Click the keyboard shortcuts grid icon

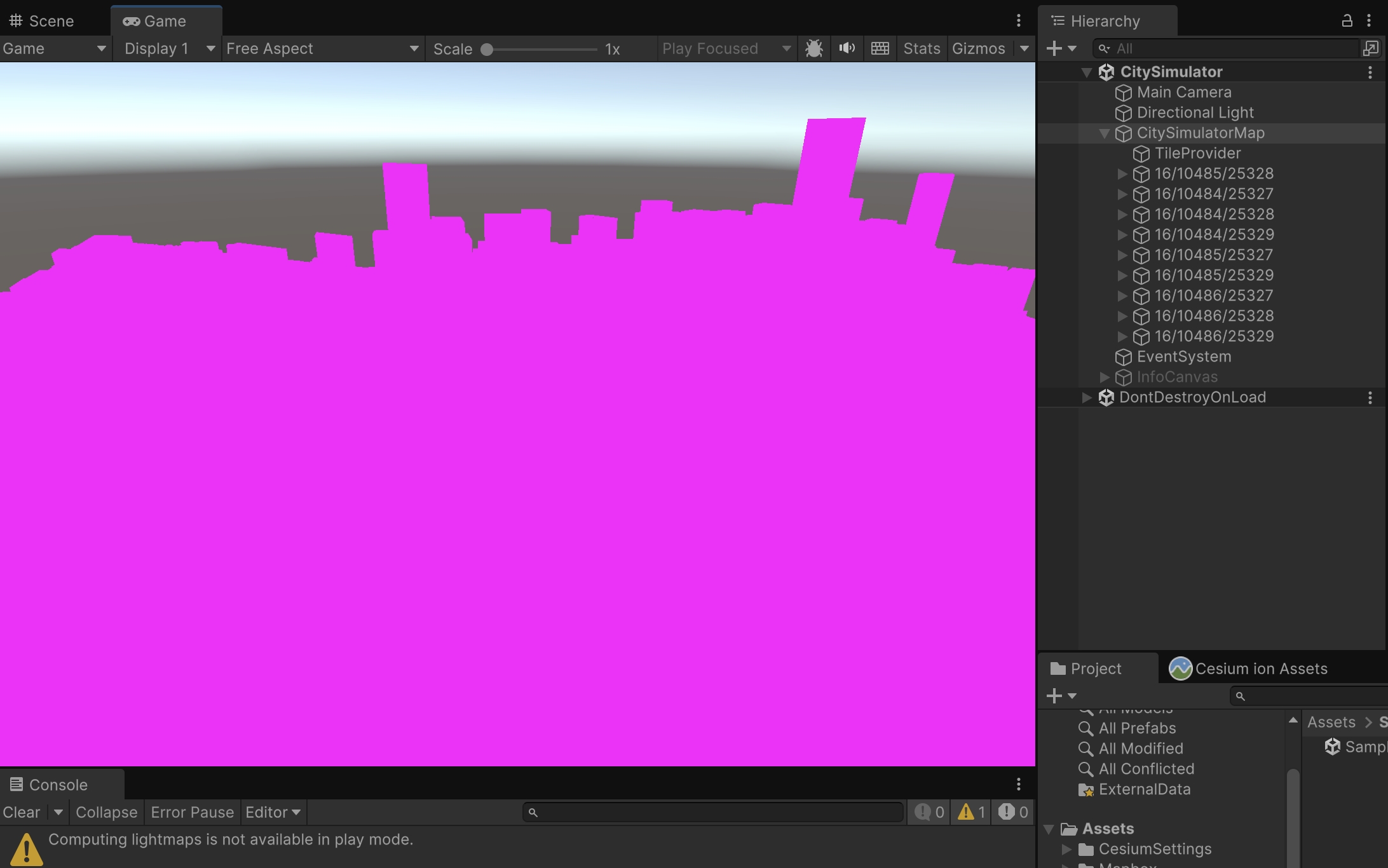[880, 48]
